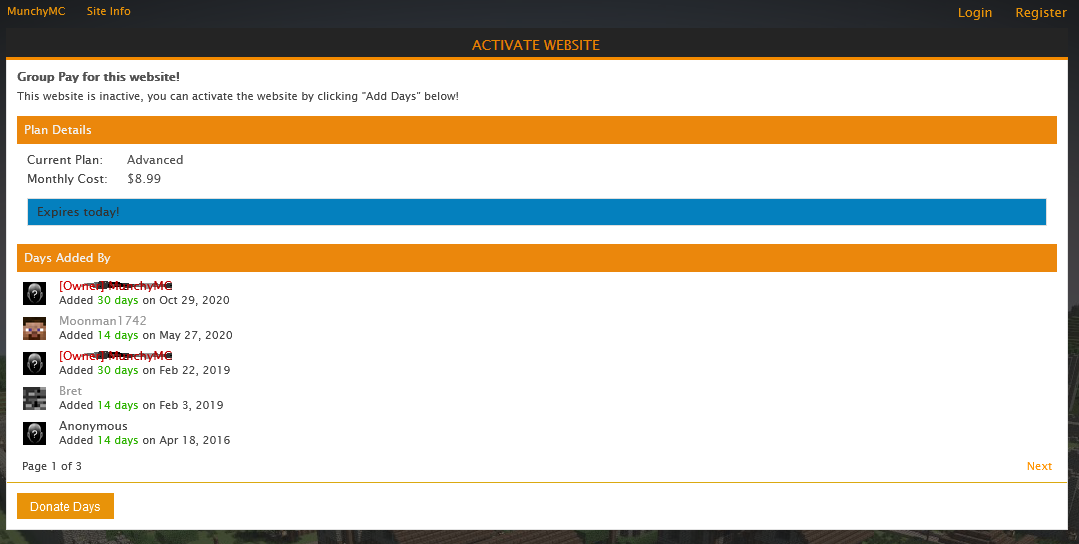Select 'Added 30 days on Feb 22, 2019'
The image size is (1079, 544).
pos(145,370)
